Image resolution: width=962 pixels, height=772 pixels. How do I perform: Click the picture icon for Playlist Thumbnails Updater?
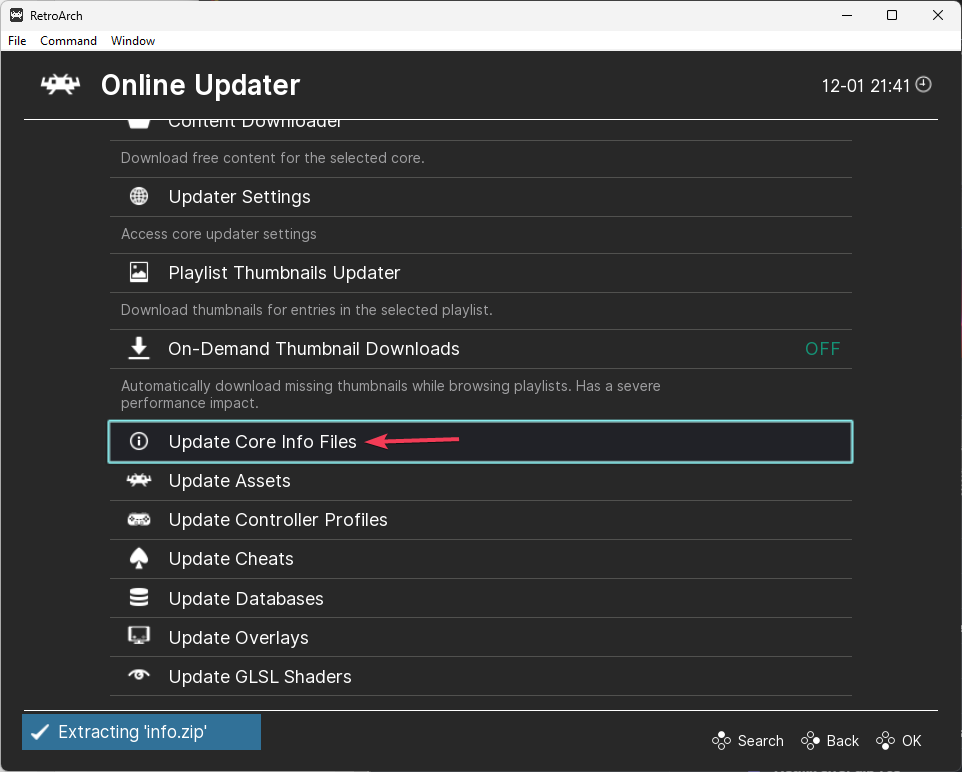click(139, 272)
